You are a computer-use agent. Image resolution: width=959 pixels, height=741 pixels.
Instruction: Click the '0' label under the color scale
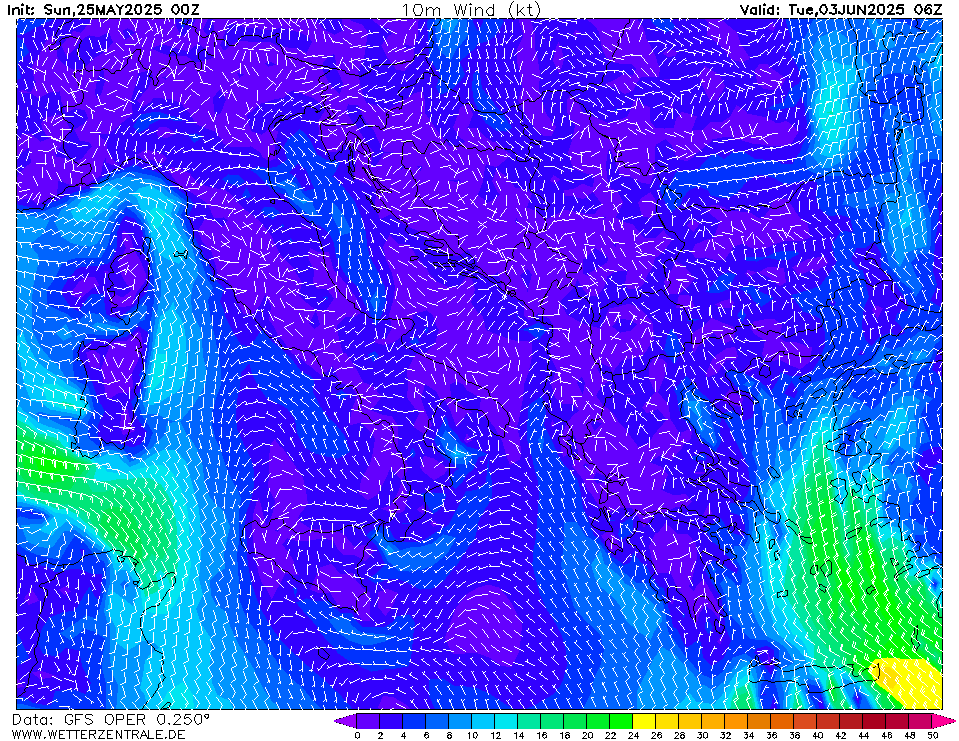[x=357, y=735]
